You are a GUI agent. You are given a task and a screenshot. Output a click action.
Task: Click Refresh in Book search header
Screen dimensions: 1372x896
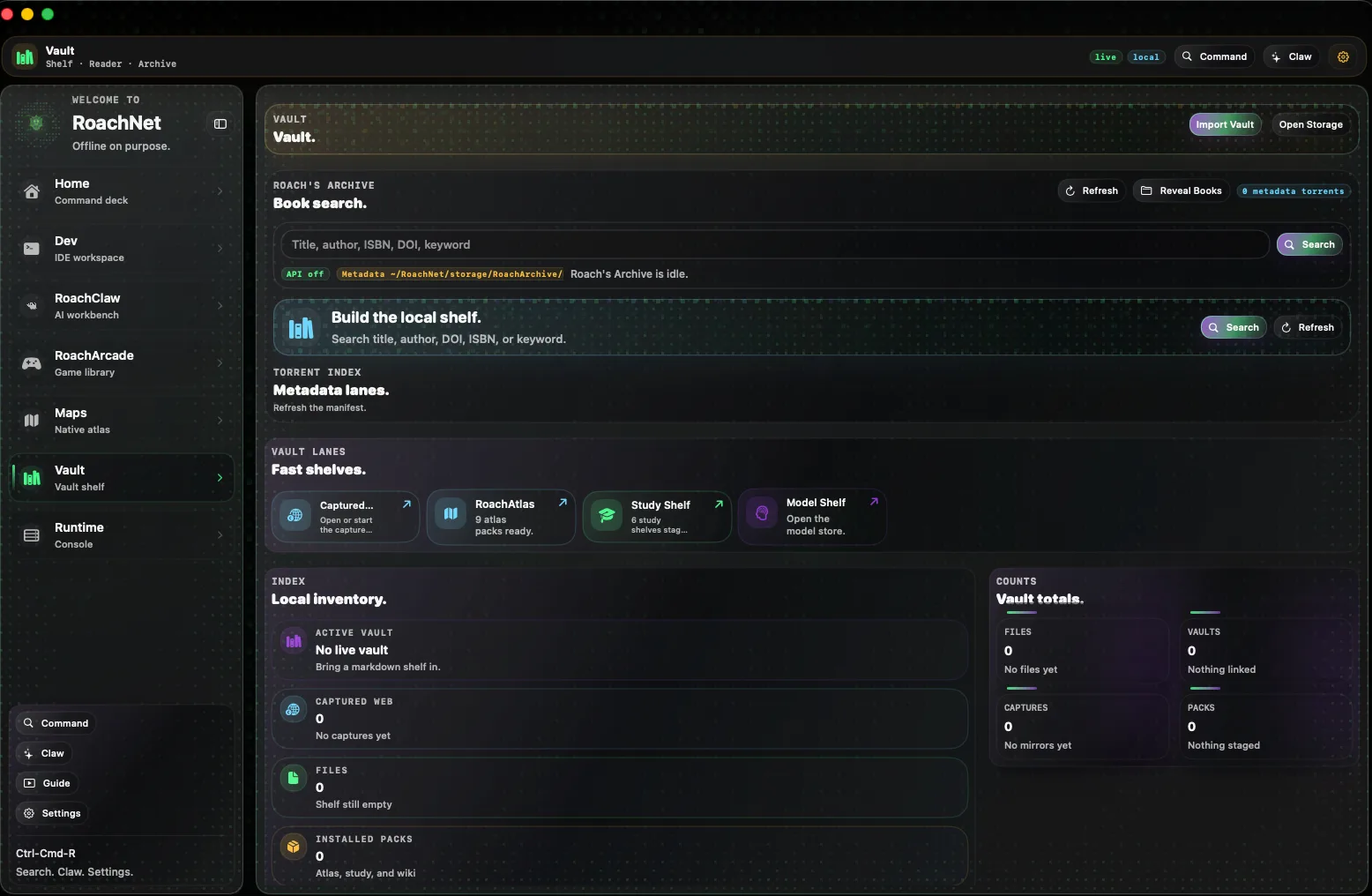click(1092, 190)
